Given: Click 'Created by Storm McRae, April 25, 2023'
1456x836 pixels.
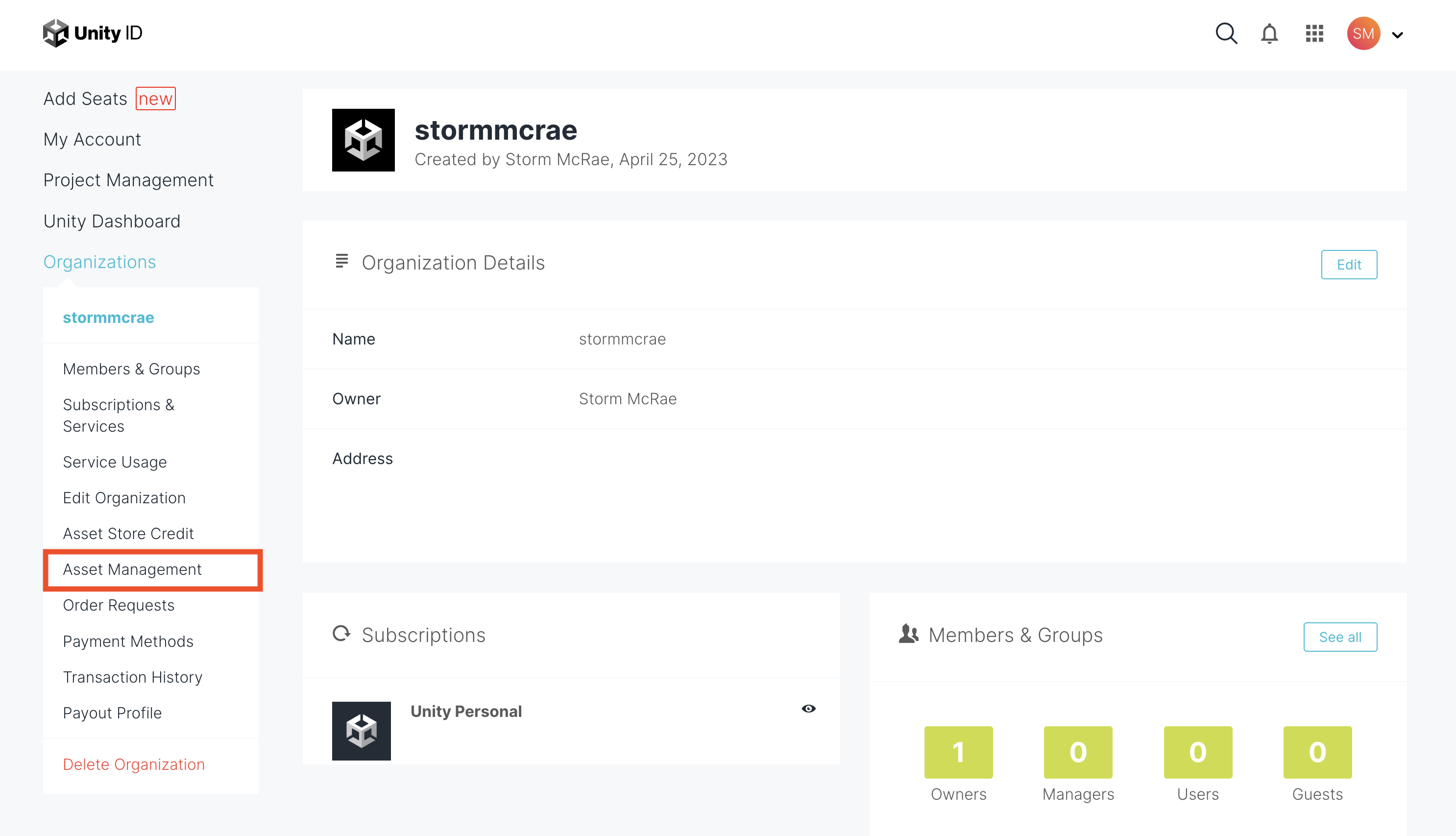Looking at the screenshot, I should tap(571, 159).
